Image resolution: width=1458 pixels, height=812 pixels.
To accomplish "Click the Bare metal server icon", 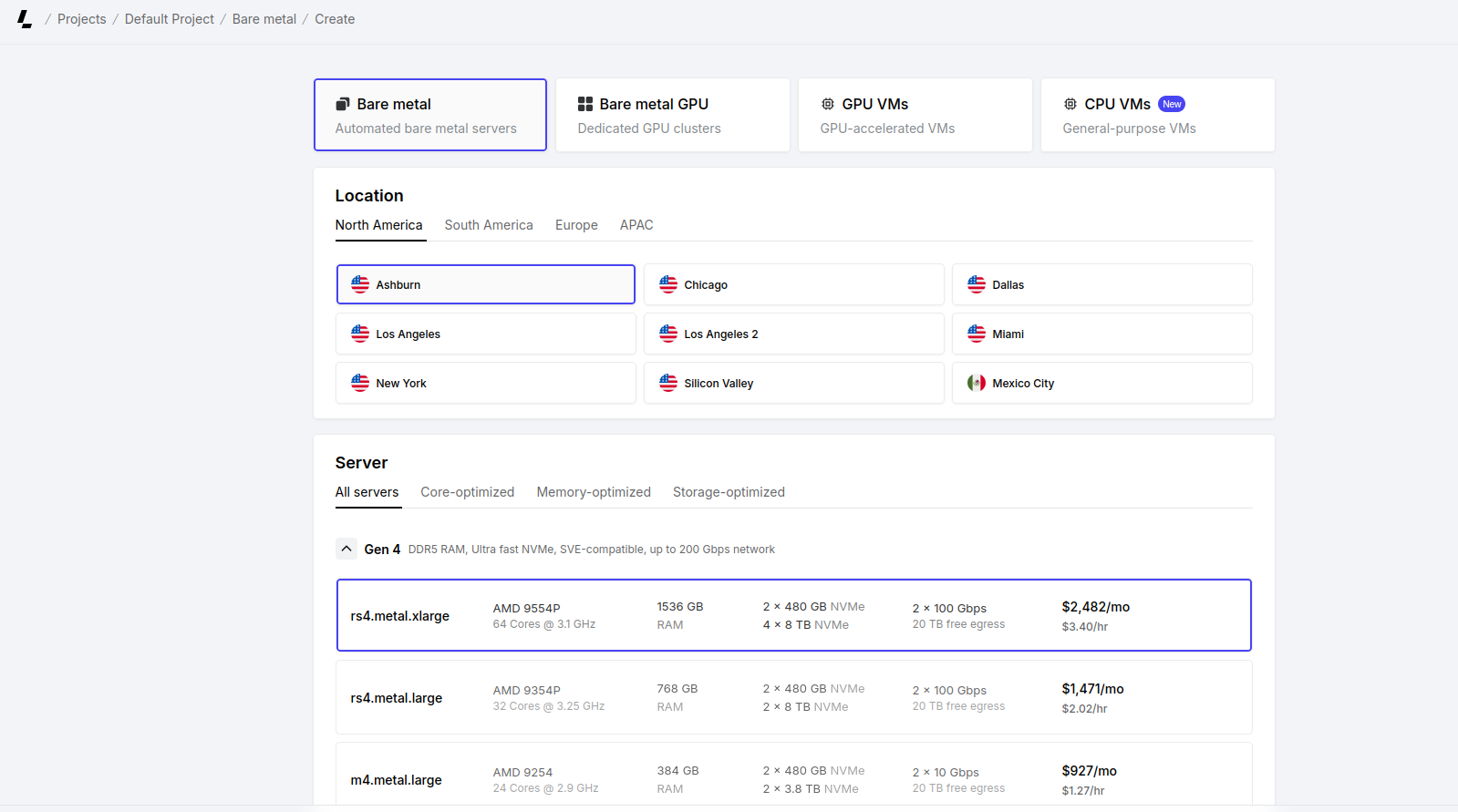I will point(343,104).
